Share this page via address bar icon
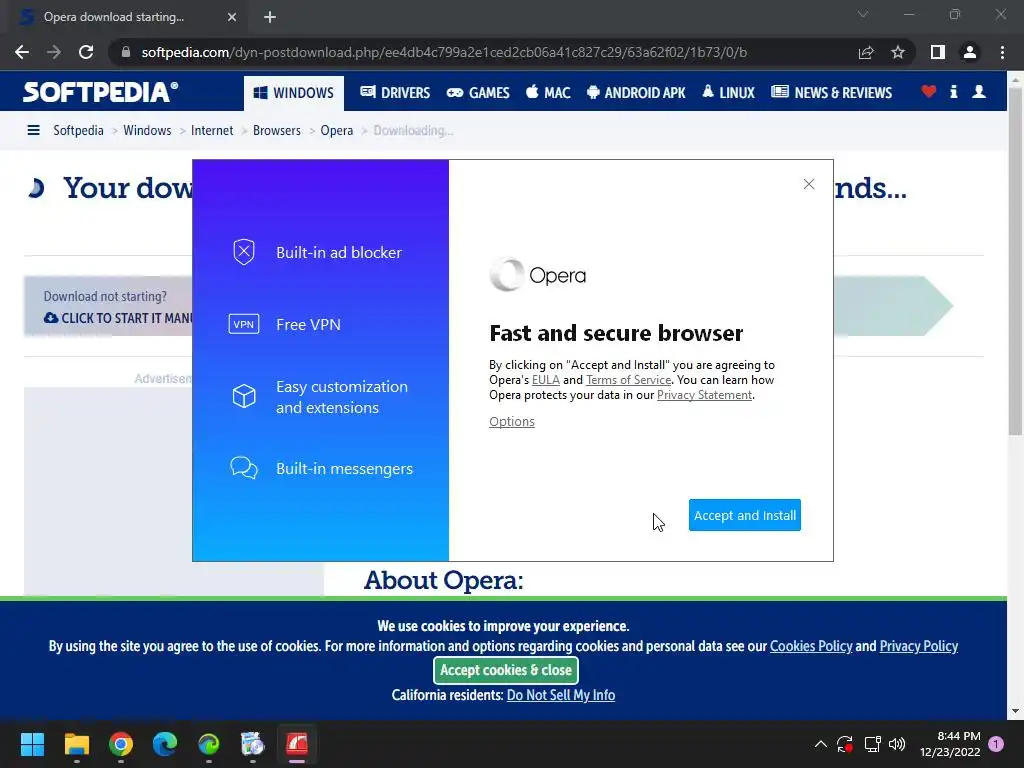Image resolution: width=1024 pixels, height=768 pixels. pyautogui.click(x=866, y=52)
